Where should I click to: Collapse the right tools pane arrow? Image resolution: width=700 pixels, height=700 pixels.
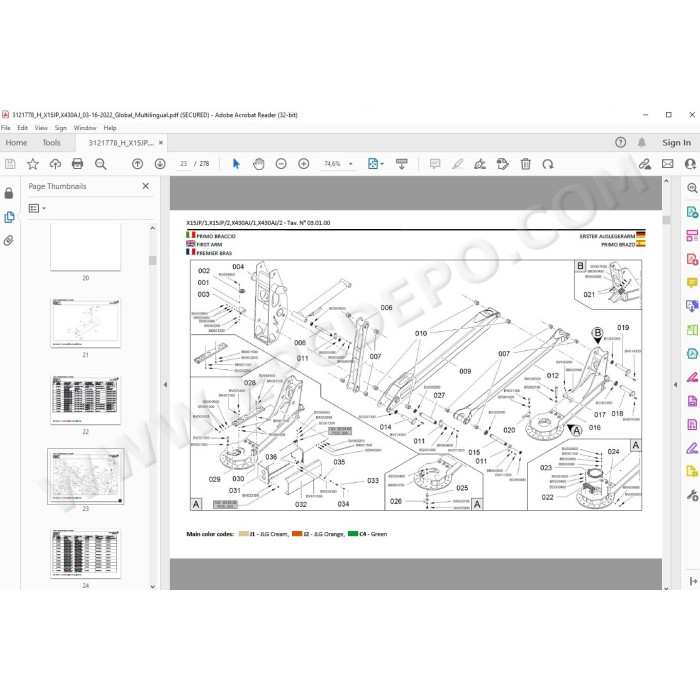tap(675, 384)
